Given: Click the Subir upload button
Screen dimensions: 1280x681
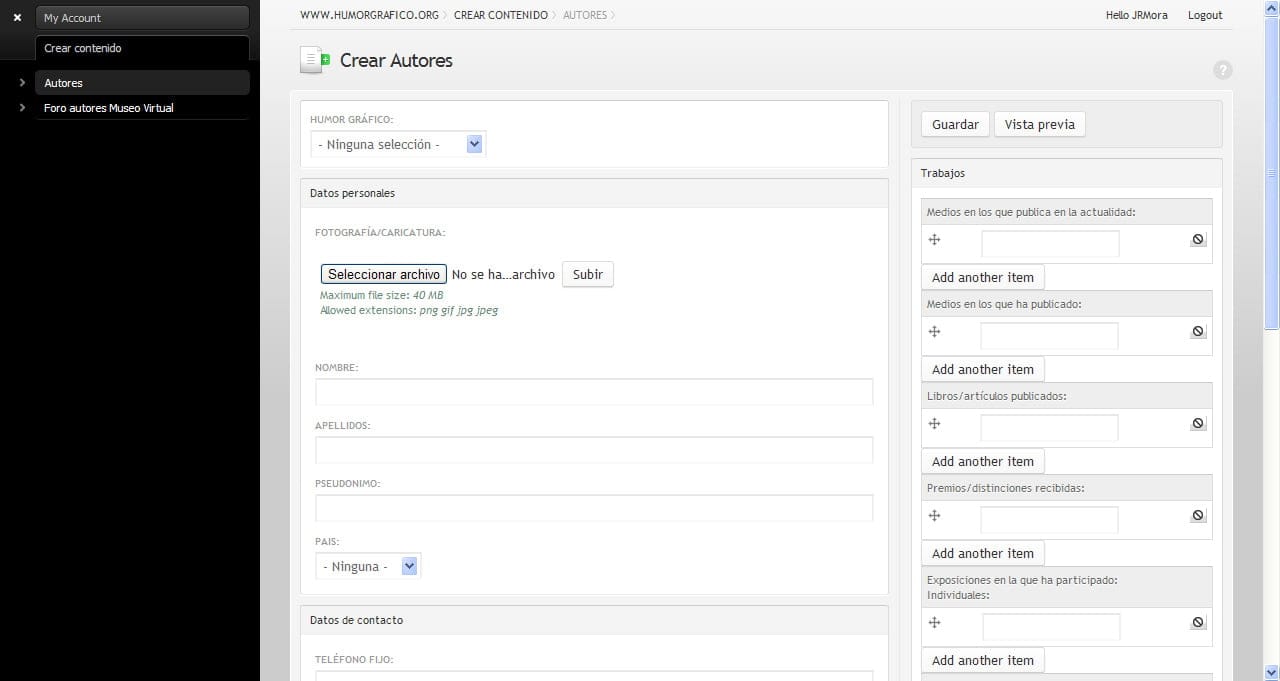Looking at the screenshot, I should coord(587,274).
